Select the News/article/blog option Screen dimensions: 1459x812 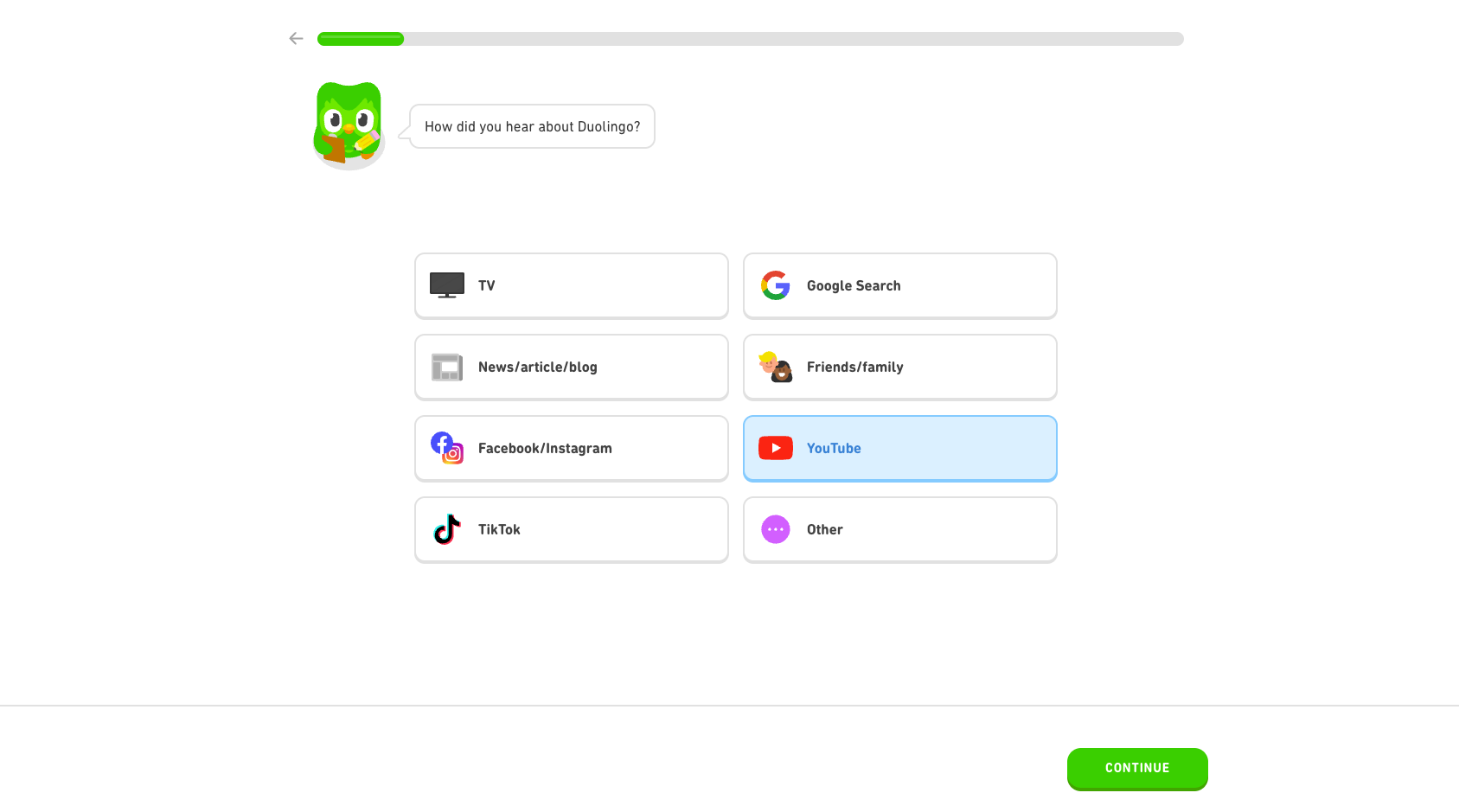coord(571,367)
